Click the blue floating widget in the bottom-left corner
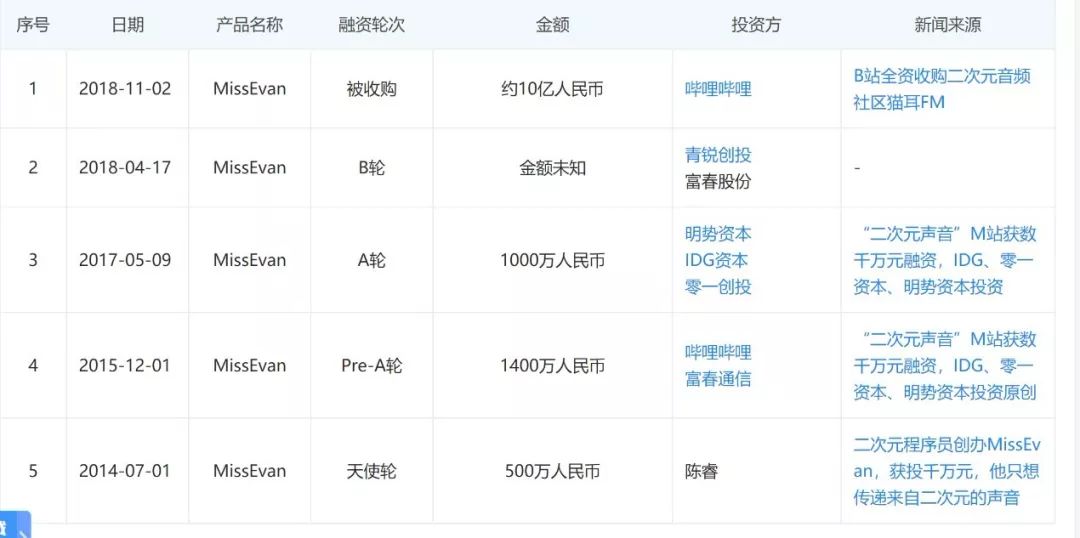Viewport: 1080px width, 538px height. click(15, 525)
